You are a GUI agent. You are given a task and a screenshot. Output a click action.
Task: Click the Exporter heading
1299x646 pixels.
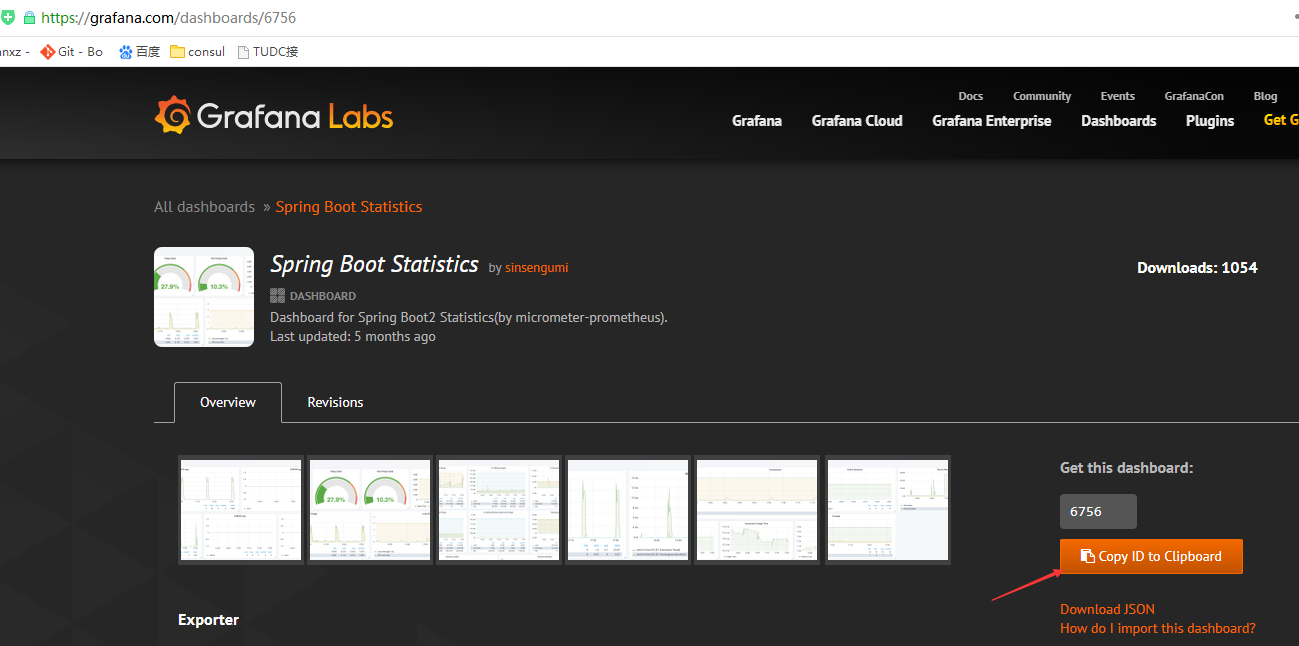pyautogui.click(x=208, y=620)
